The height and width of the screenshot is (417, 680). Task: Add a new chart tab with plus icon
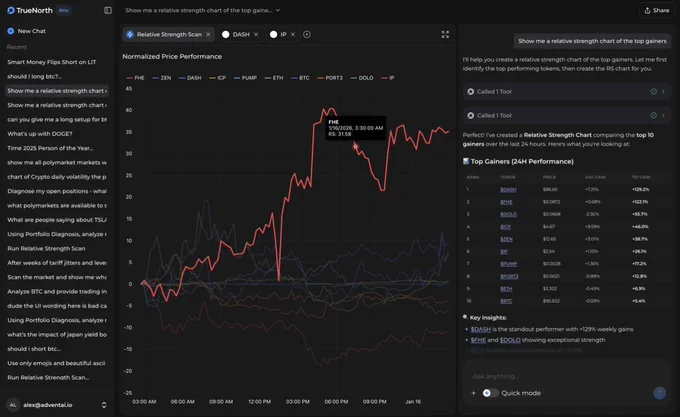[x=307, y=34]
